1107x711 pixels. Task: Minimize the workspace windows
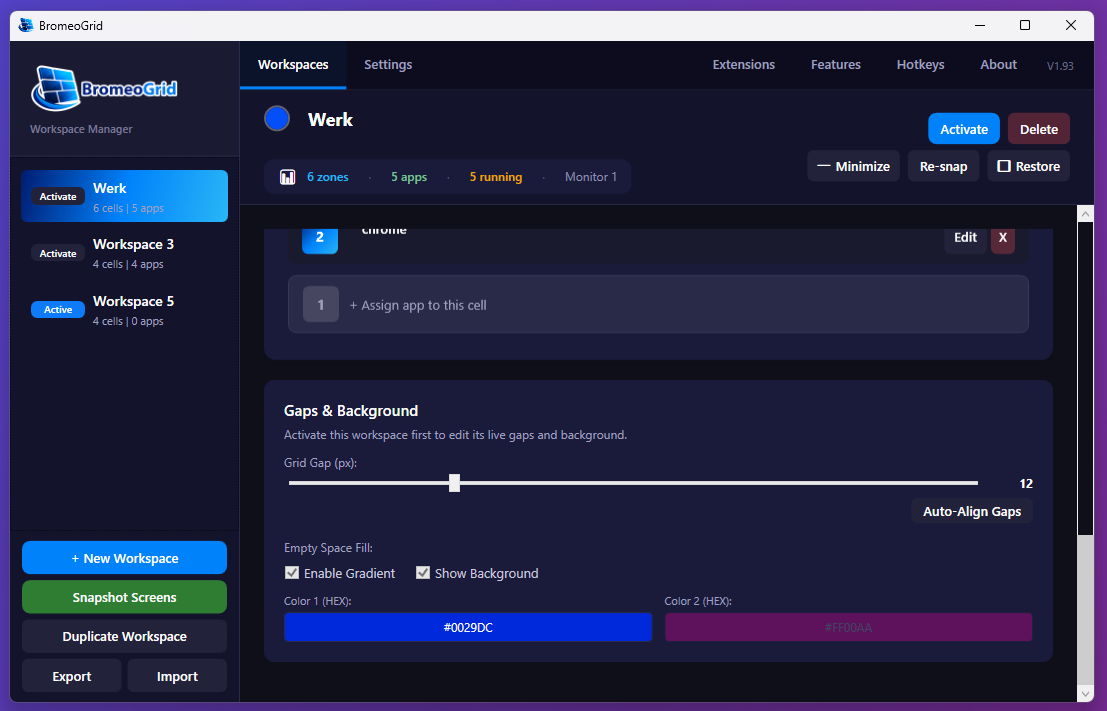click(853, 166)
